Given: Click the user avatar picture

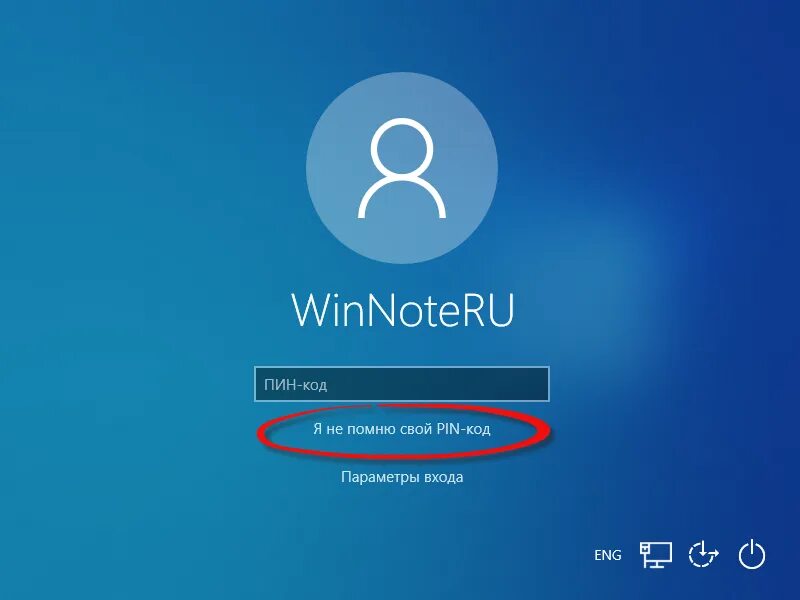Looking at the screenshot, I should coord(402,168).
